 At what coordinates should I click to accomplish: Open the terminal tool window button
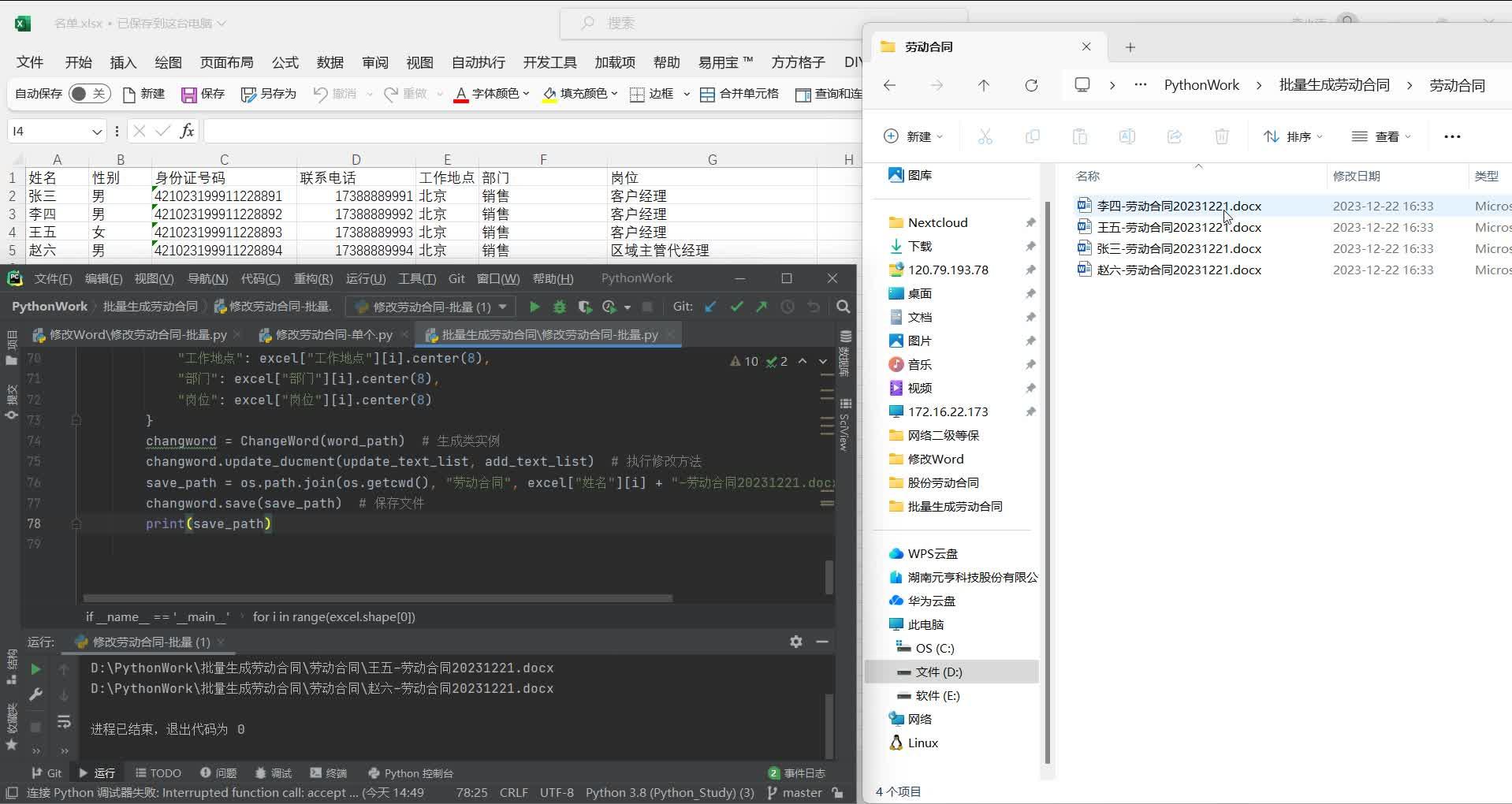pyautogui.click(x=329, y=773)
